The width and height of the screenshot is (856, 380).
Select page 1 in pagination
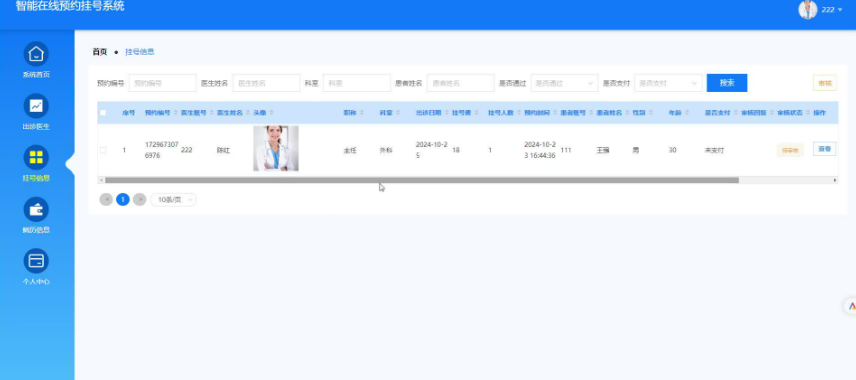pyautogui.click(x=123, y=200)
